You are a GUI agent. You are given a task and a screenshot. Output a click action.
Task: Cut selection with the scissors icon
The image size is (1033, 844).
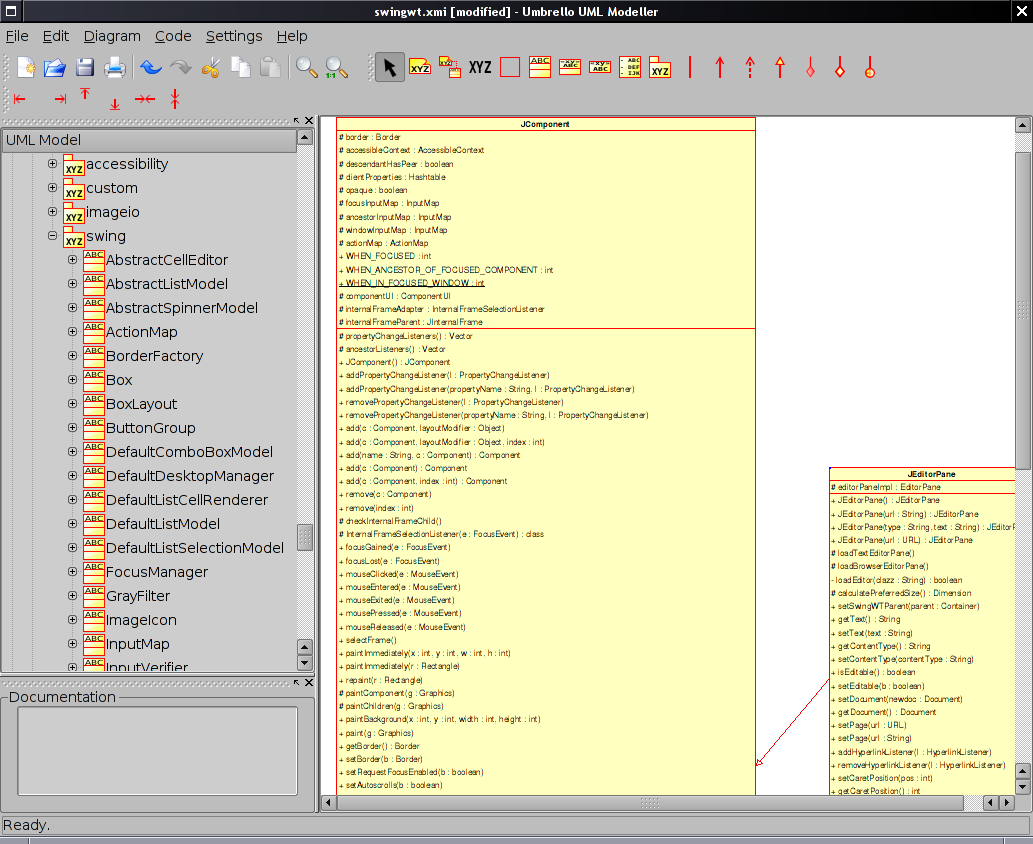211,67
